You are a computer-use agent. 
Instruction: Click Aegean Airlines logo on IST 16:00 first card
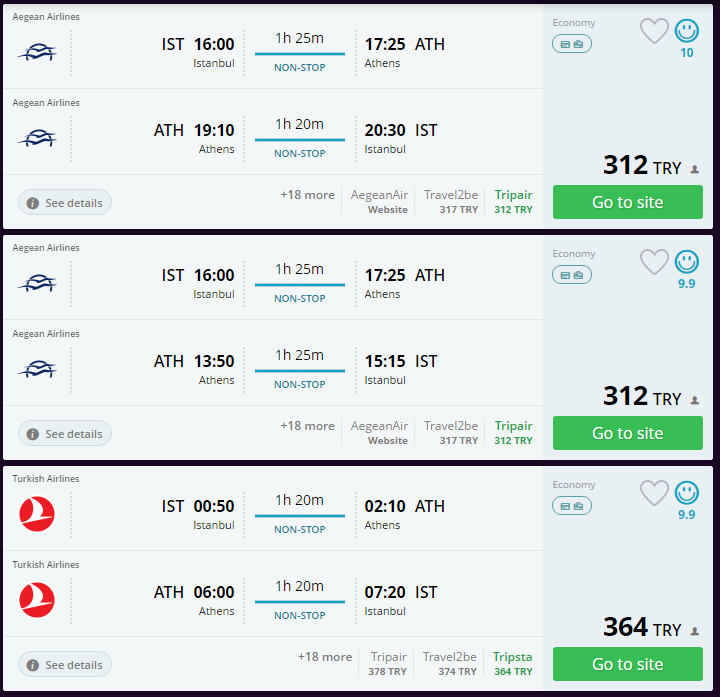[37, 51]
